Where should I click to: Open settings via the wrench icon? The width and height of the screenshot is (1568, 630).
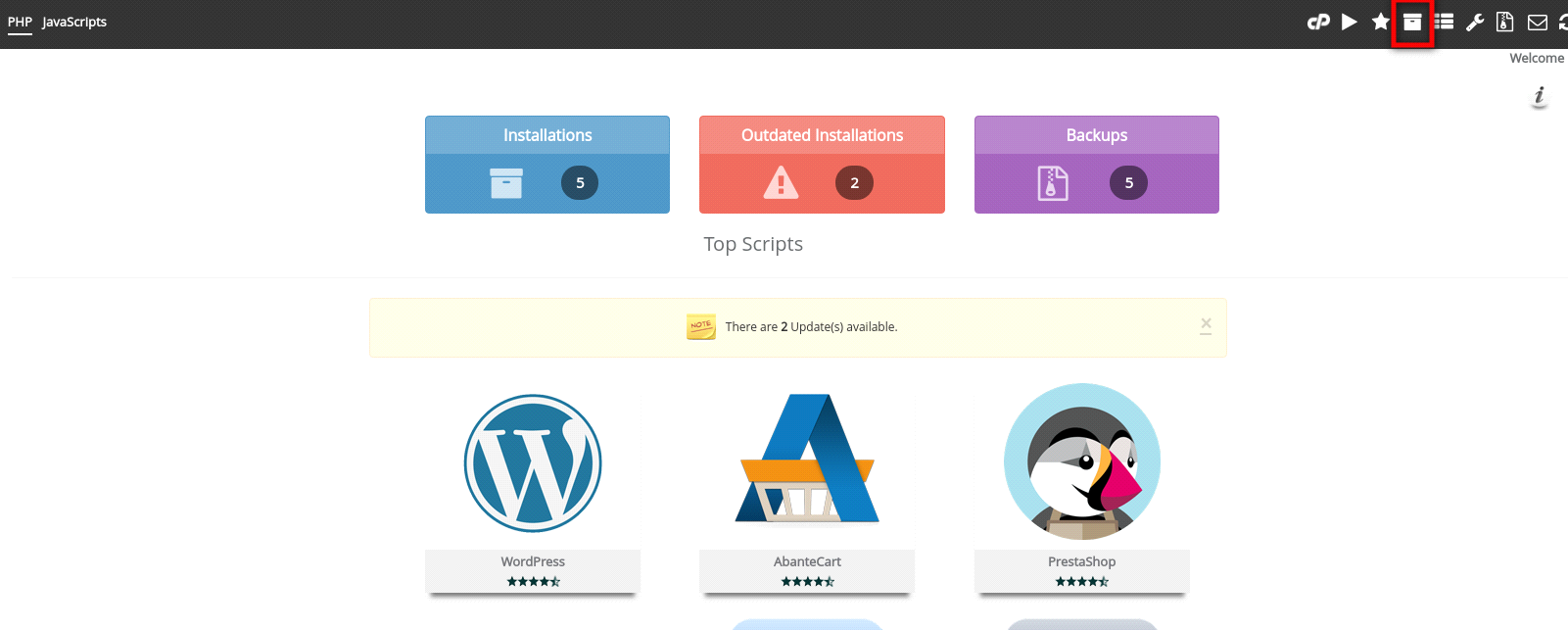pyautogui.click(x=1475, y=23)
